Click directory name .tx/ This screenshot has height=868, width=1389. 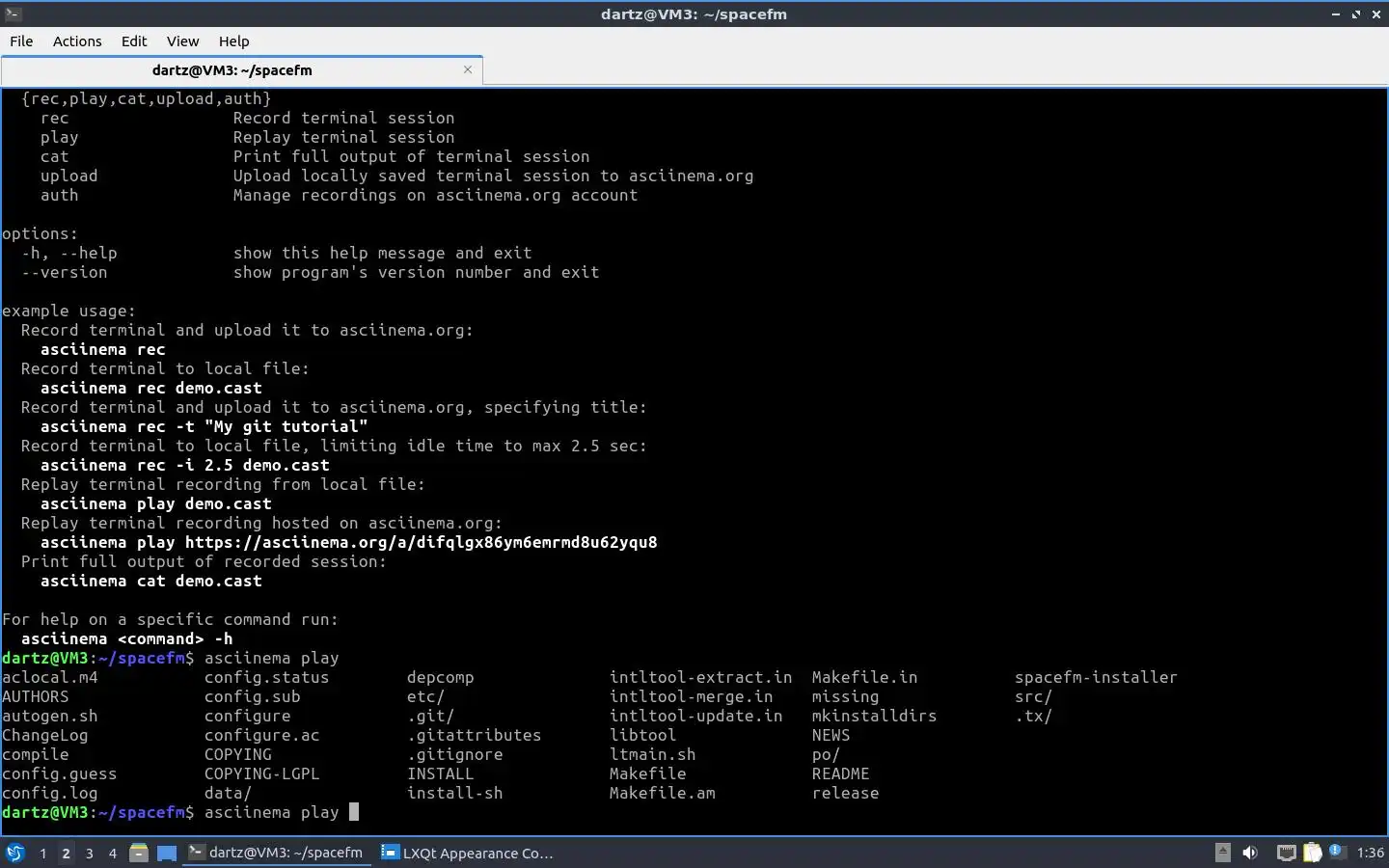click(x=1034, y=716)
